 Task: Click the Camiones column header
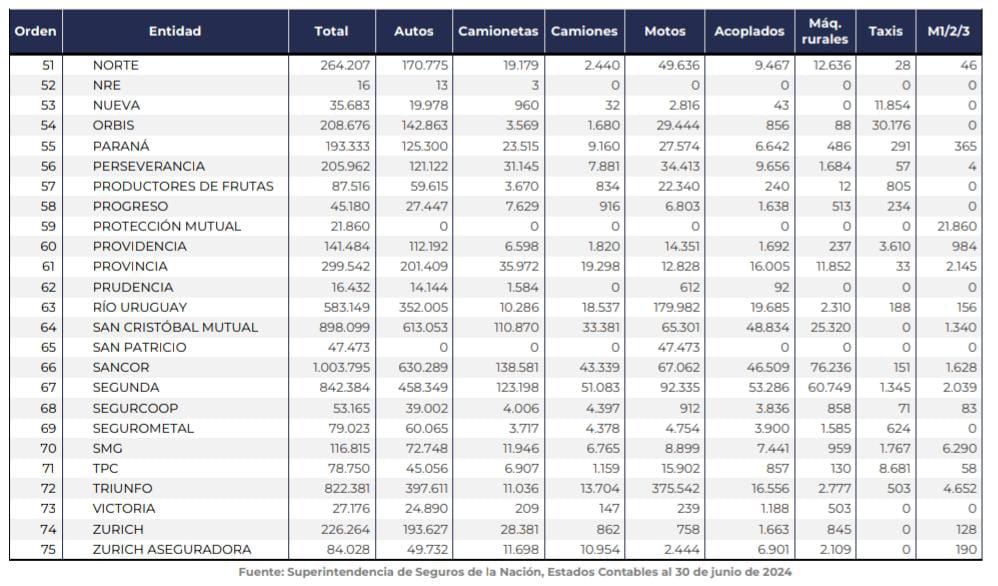[584, 31]
